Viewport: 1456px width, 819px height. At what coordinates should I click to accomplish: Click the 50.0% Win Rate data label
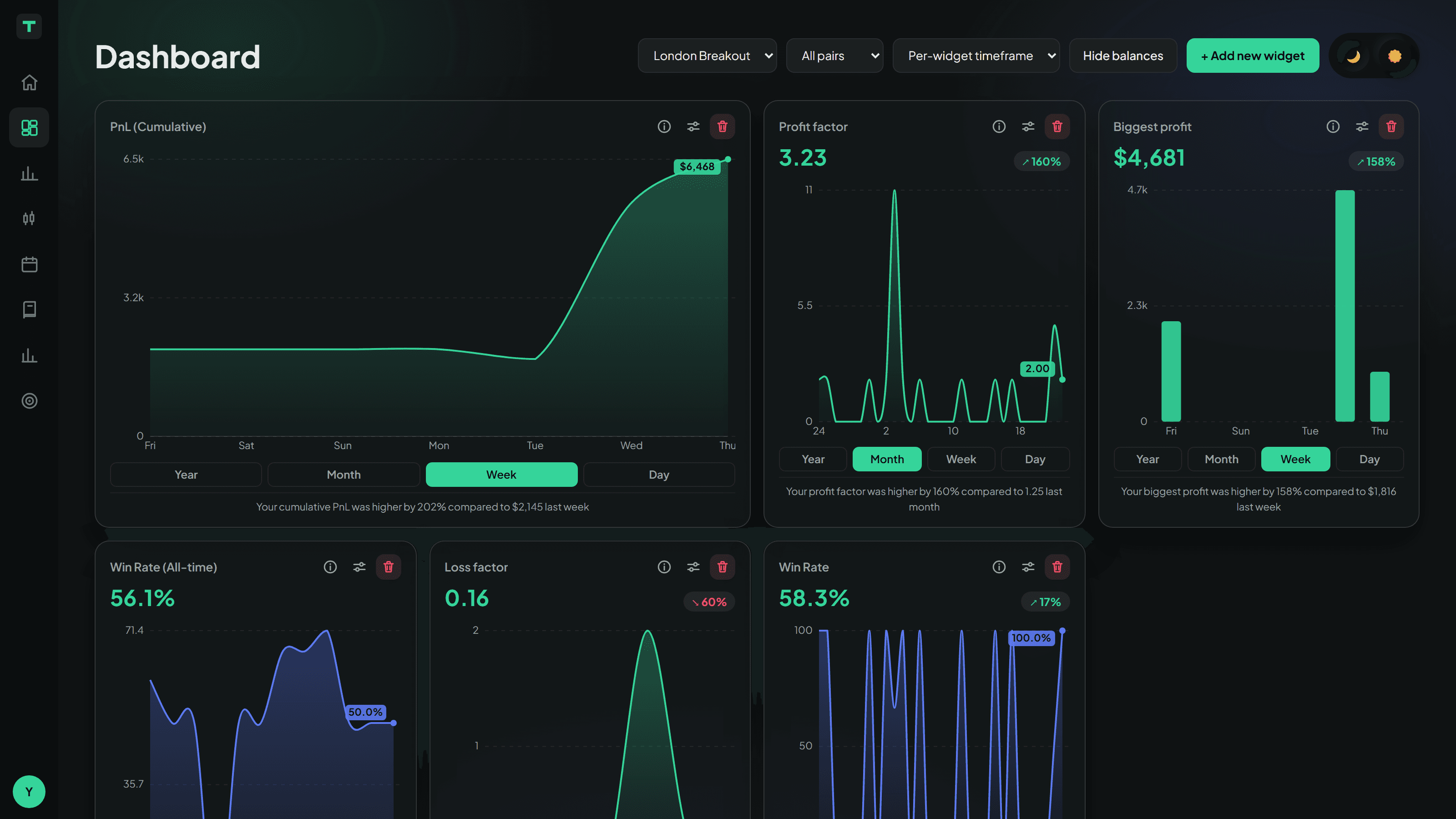coord(365,712)
